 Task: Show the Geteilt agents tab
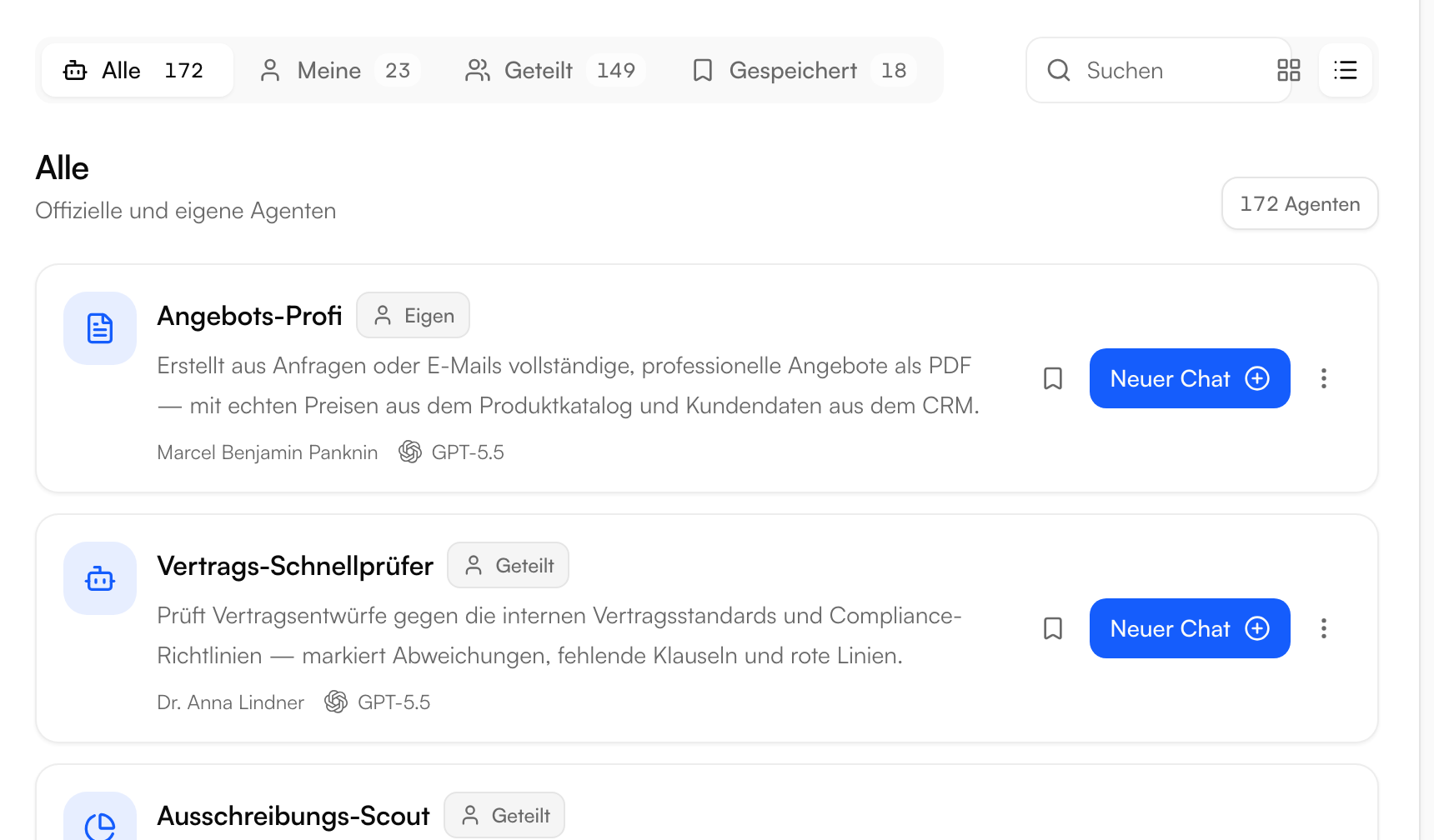(555, 70)
